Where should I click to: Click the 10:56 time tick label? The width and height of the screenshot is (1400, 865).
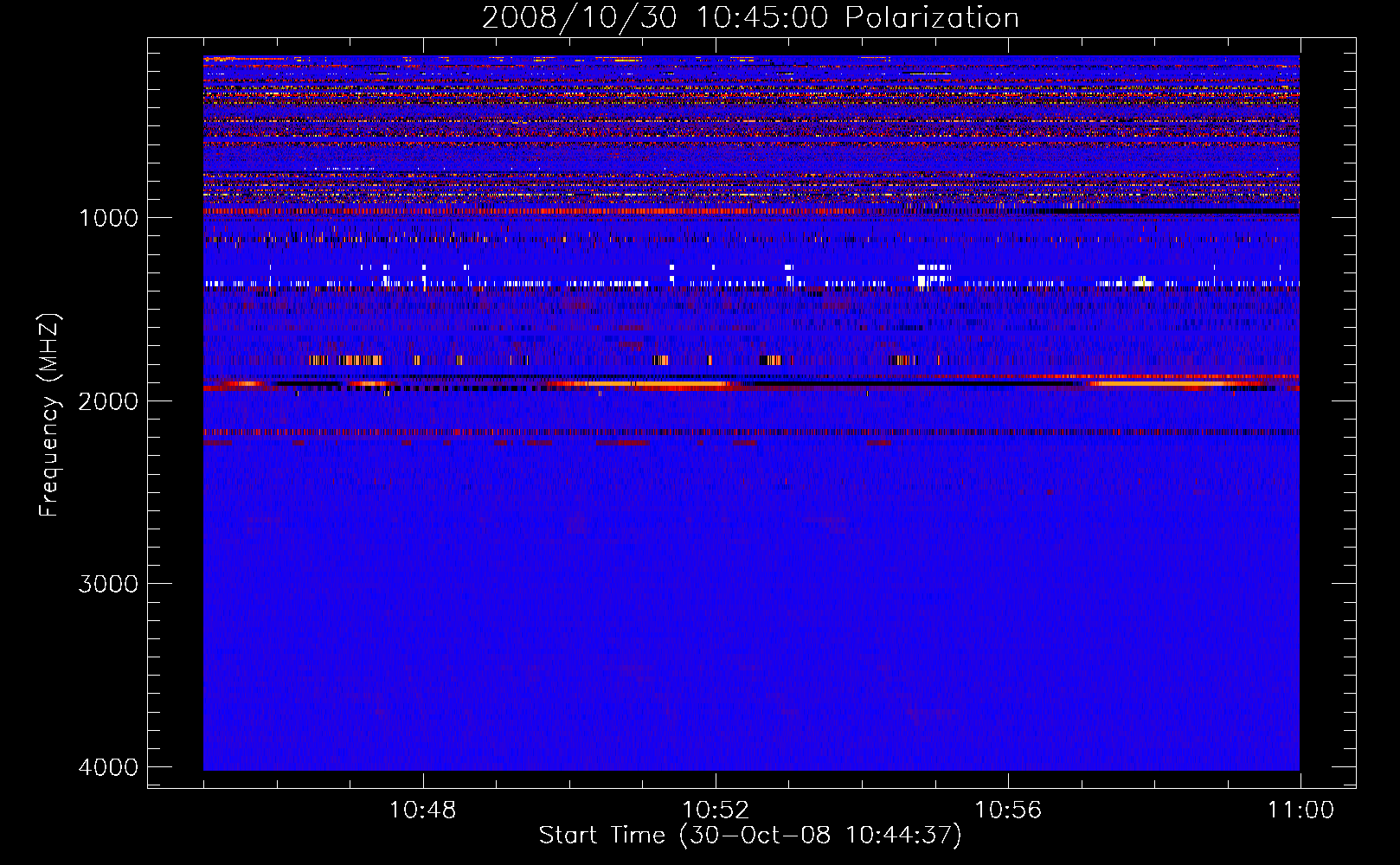point(1008,811)
